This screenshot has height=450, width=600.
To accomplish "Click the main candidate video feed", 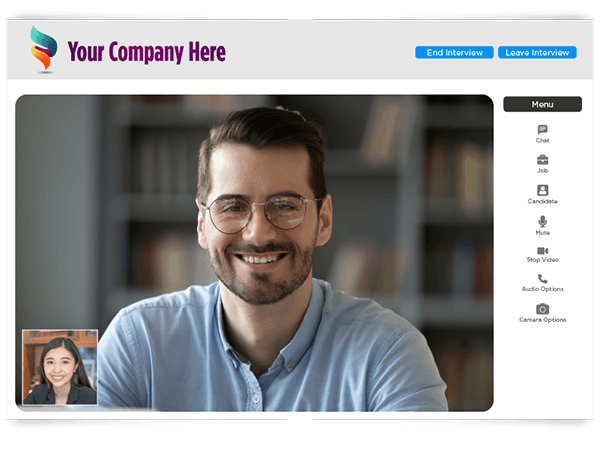I will [x=254, y=253].
